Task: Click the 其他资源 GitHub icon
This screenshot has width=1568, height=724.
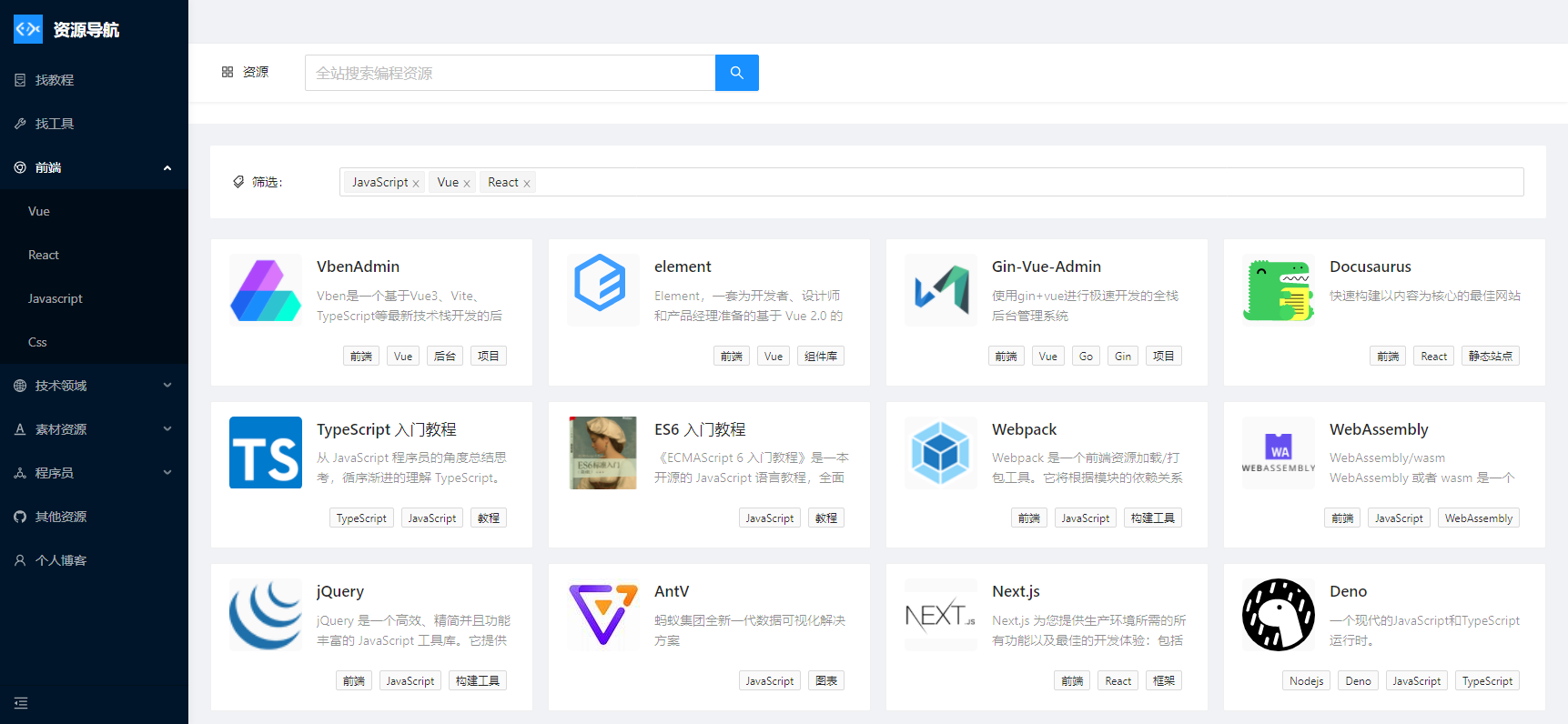Action: point(20,517)
